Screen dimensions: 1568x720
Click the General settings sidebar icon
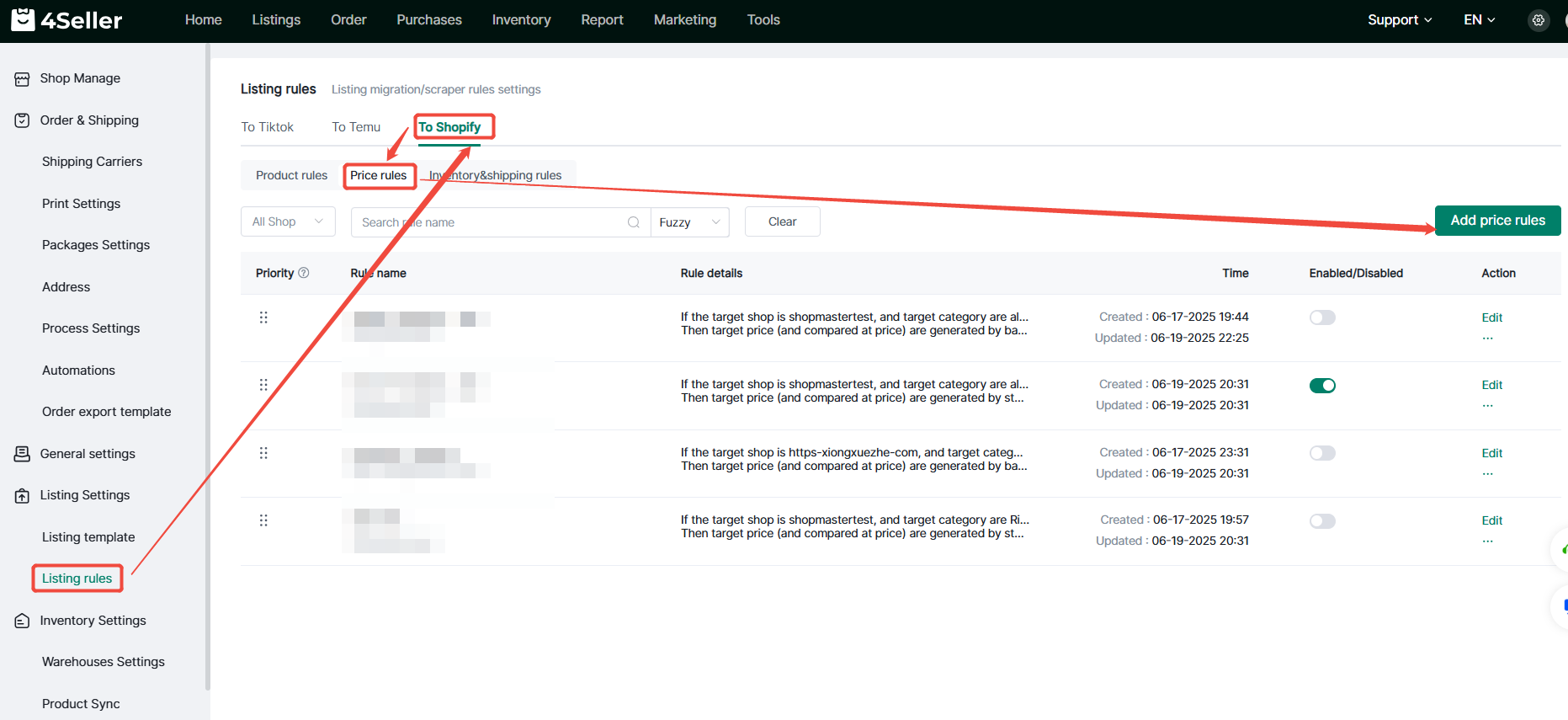coord(23,454)
